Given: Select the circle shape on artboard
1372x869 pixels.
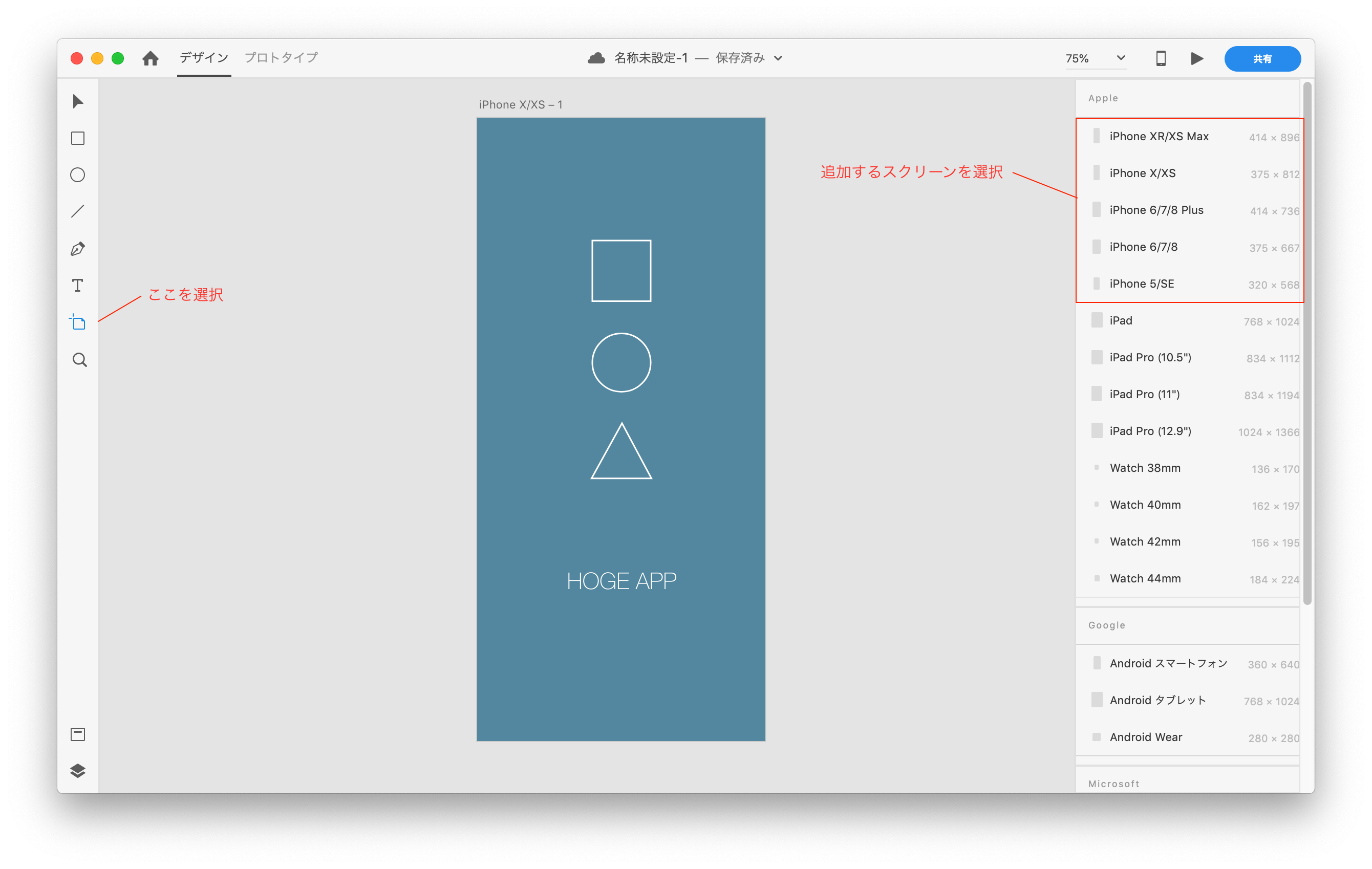Looking at the screenshot, I should [x=621, y=362].
